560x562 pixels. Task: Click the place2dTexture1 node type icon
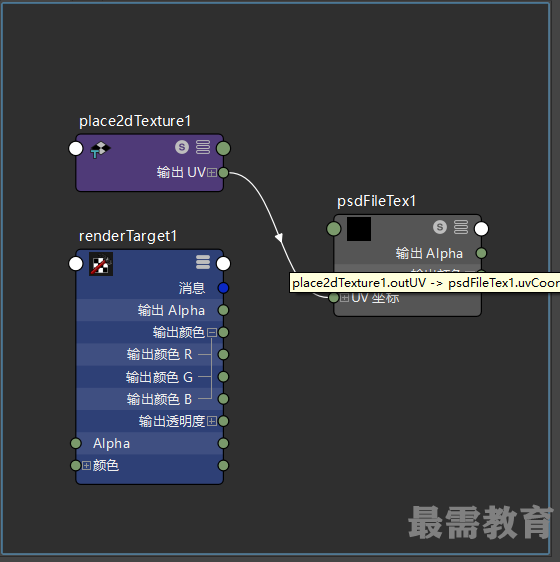click(100, 150)
